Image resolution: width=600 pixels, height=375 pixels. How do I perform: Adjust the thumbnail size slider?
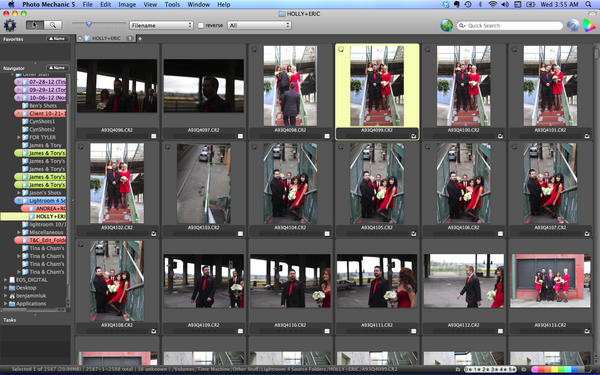89,24
